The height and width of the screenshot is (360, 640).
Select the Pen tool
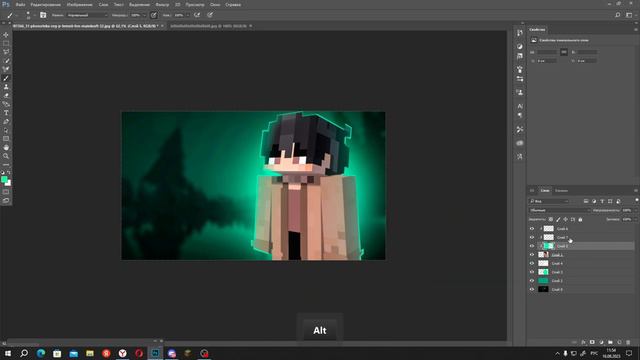click(6, 122)
